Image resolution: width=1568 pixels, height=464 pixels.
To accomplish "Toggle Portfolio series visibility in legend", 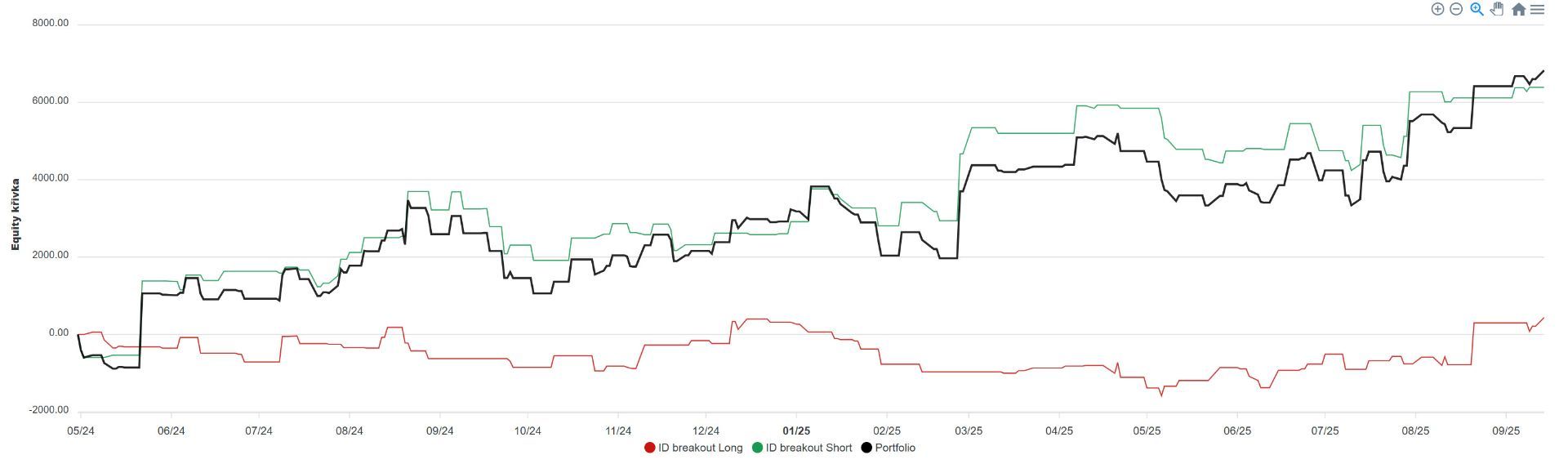I will point(894,448).
